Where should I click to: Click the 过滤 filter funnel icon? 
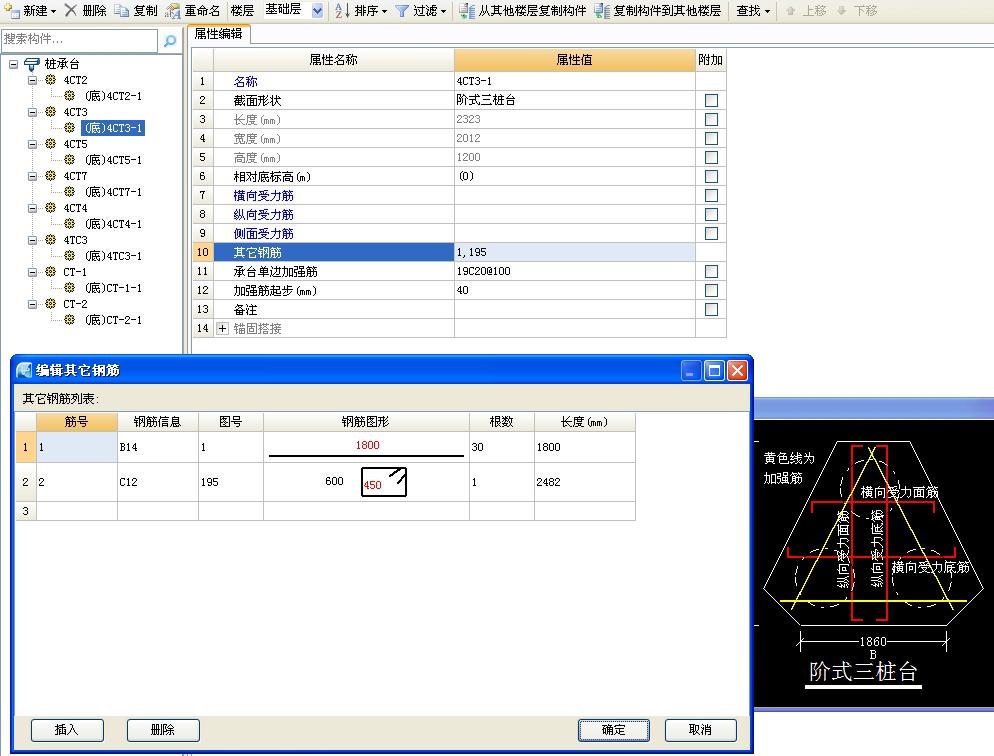tap(401, 11)
